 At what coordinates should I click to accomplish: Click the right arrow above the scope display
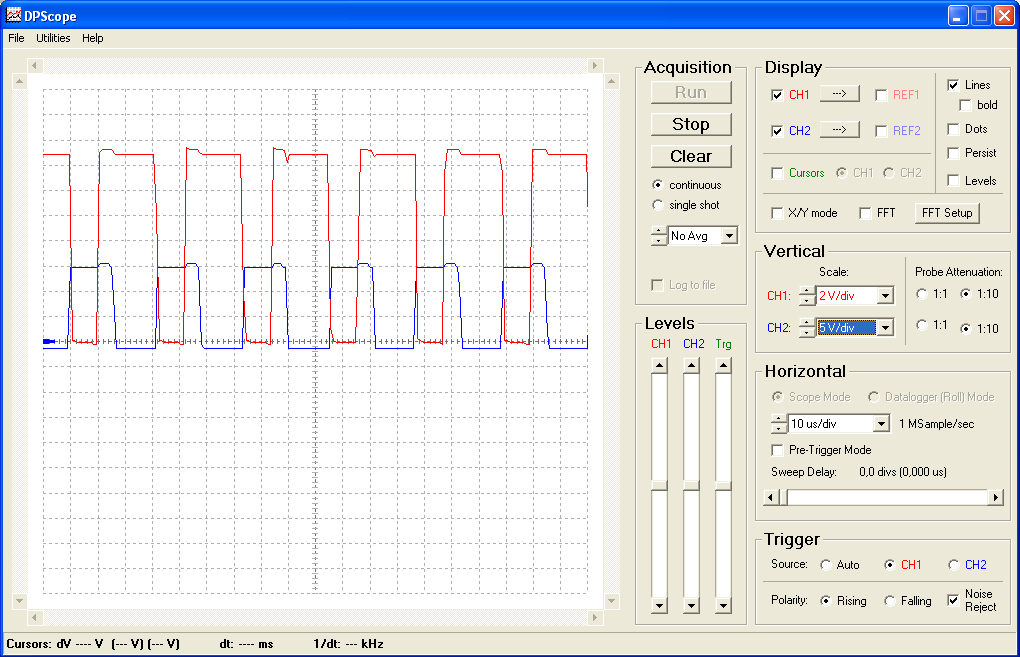[595, 65]
